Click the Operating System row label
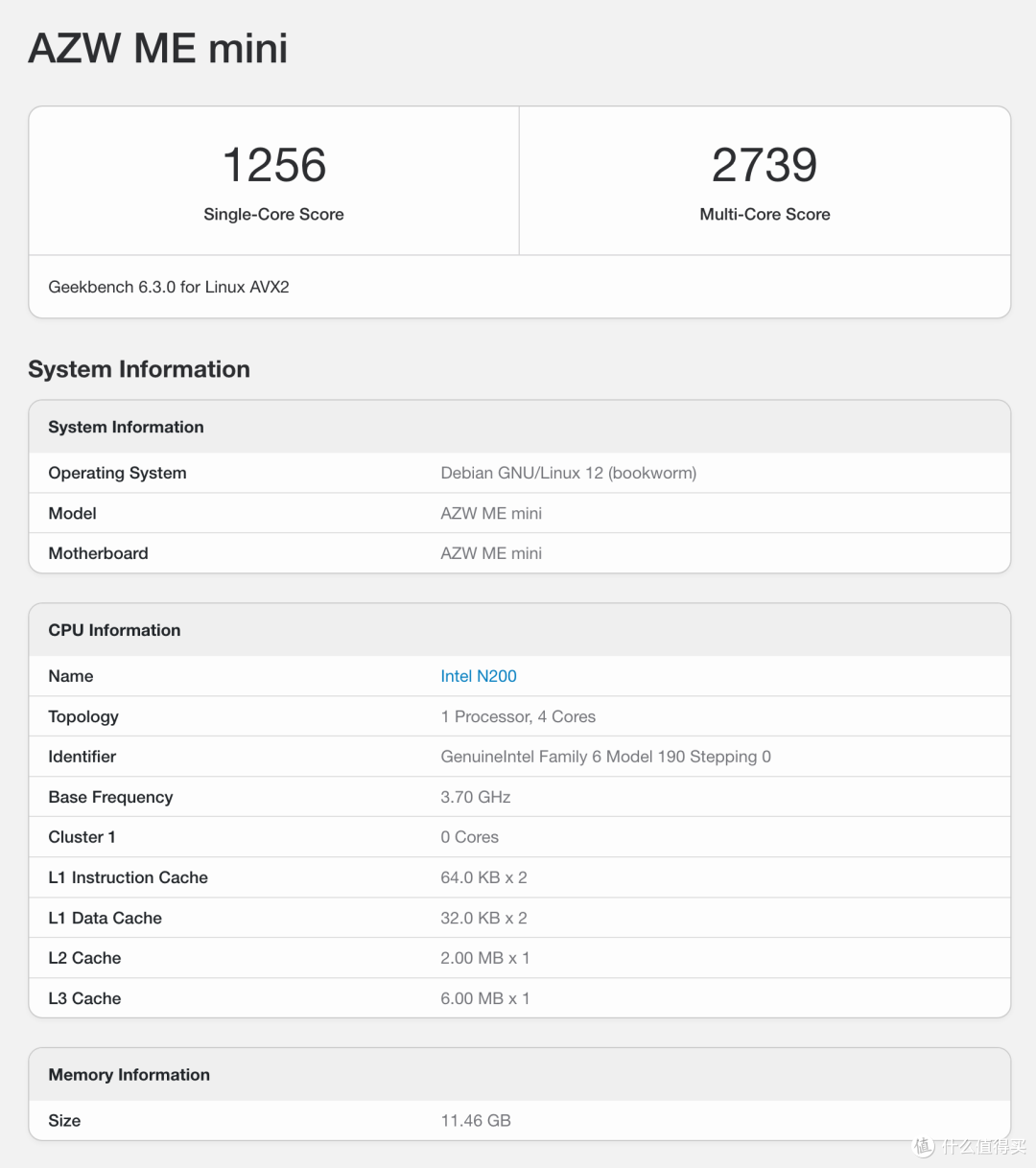This screenshot has height=1168, width=1036. (117, 473)
